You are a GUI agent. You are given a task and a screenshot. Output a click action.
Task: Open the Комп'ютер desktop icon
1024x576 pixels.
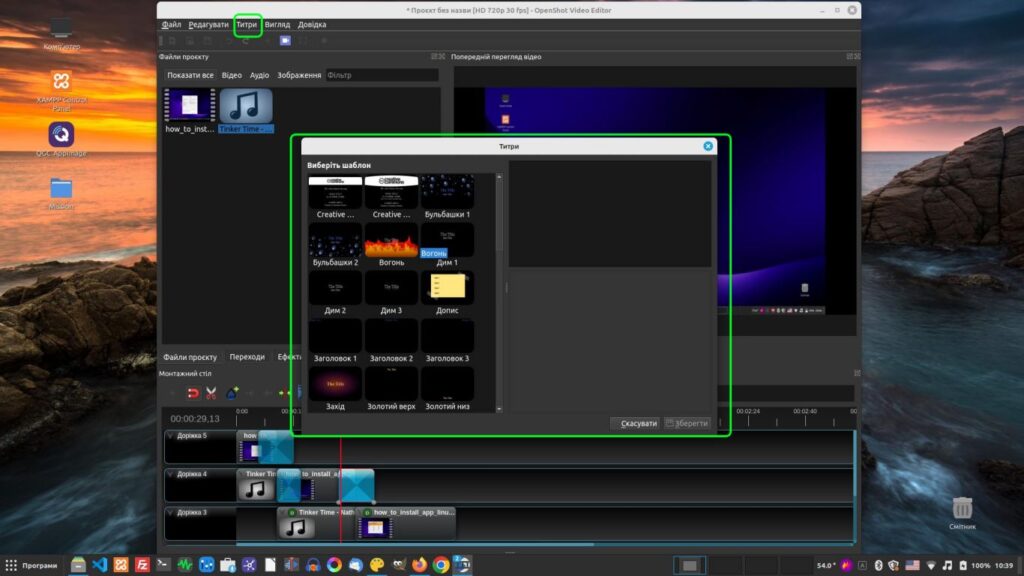pyautogui.click(x=61, y=34)
